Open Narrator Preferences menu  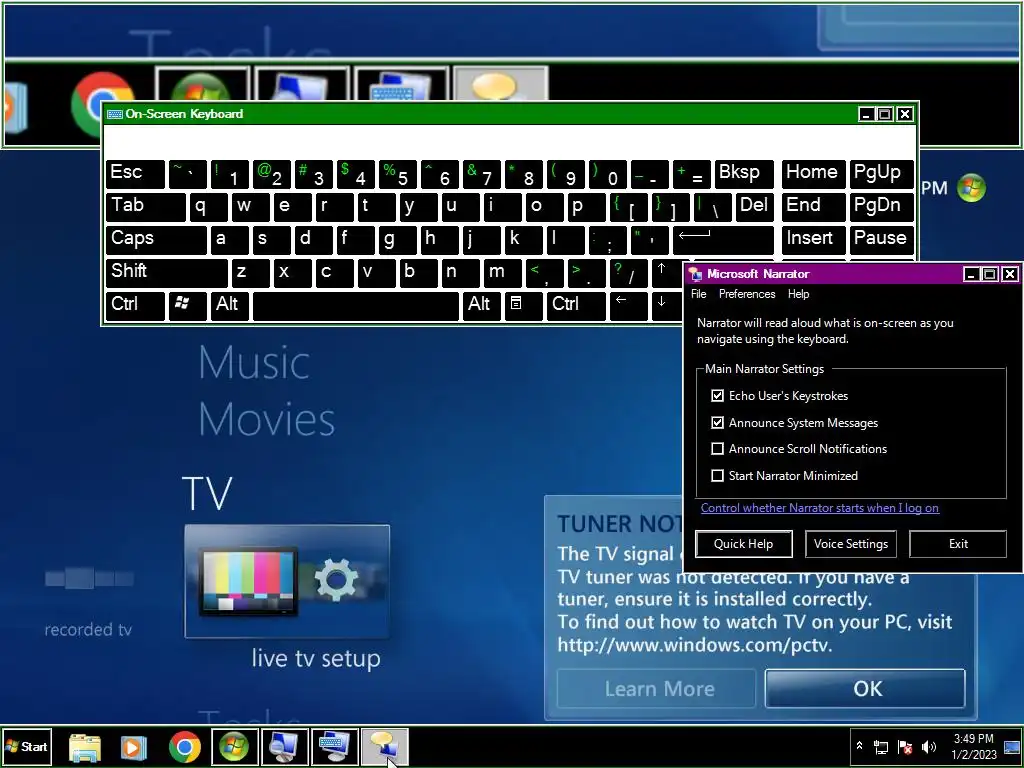[747, 294]
